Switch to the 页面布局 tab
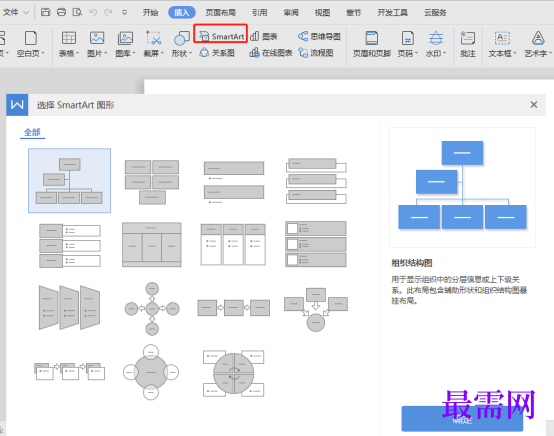554x436 pixels. (220, 13)
